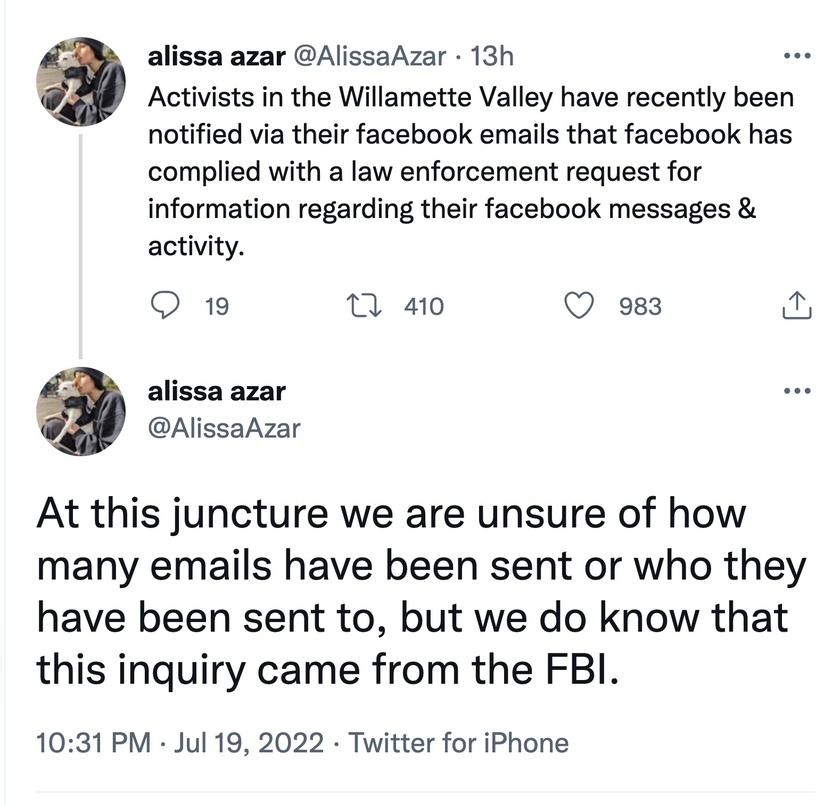Open the three-dots menu on the first tweet
The image size is (840, 805).
pyautogui.click(x=797, y=56)
